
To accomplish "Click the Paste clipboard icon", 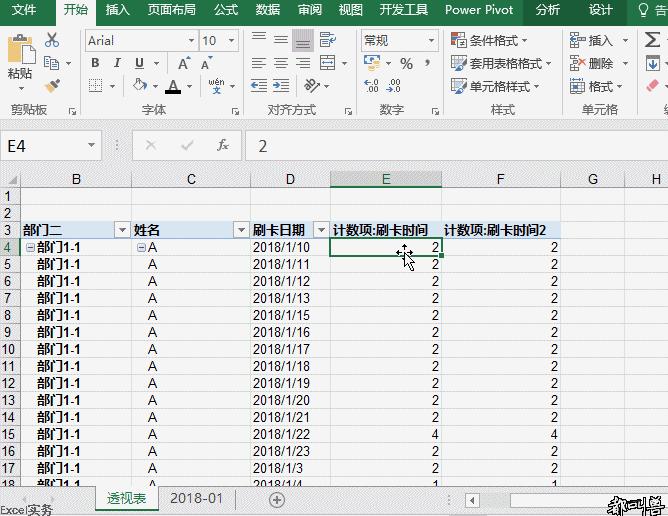I will 20,49.
